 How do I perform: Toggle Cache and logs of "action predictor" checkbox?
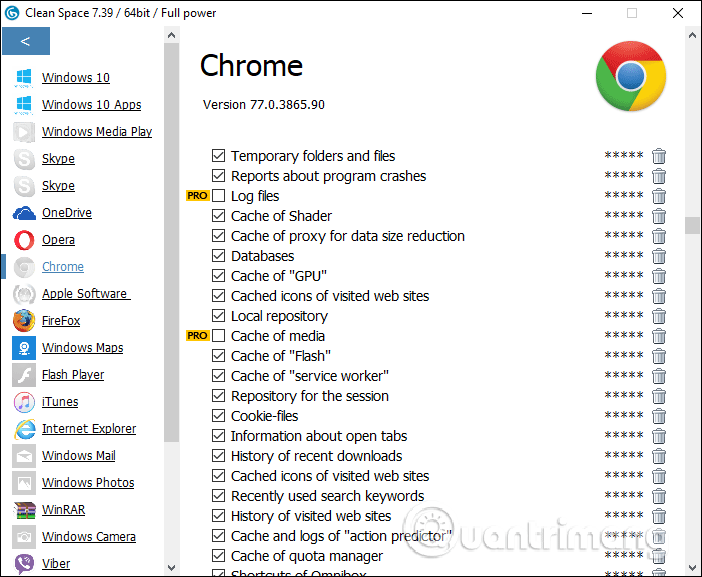click(218, 536)
